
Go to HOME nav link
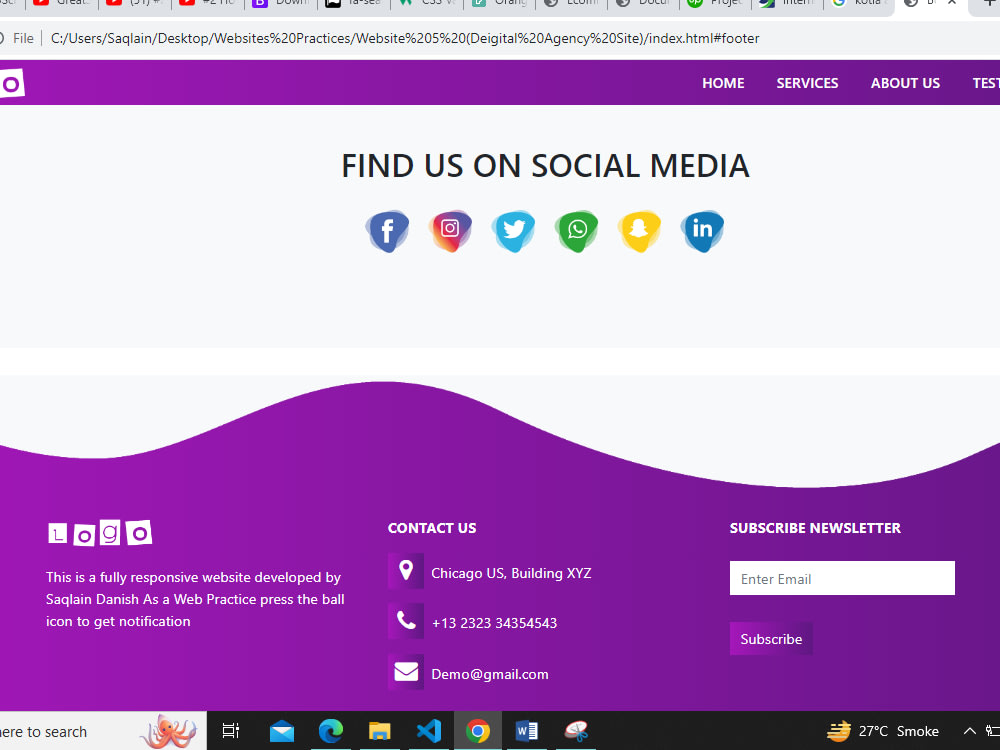(723, 83)
